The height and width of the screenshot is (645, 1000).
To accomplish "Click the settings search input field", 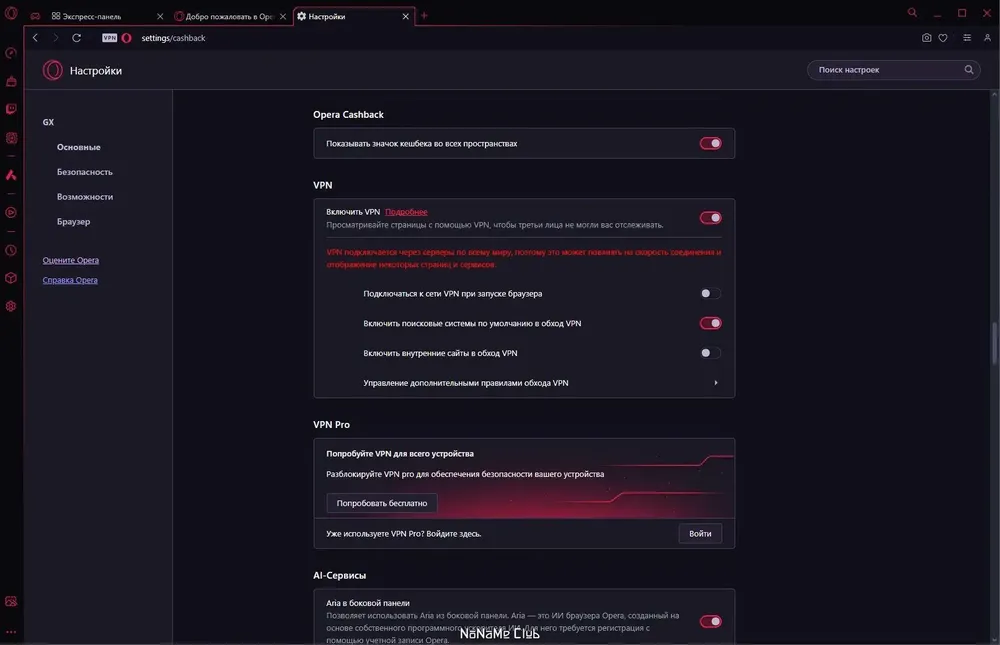I will (x=893, y=70).
